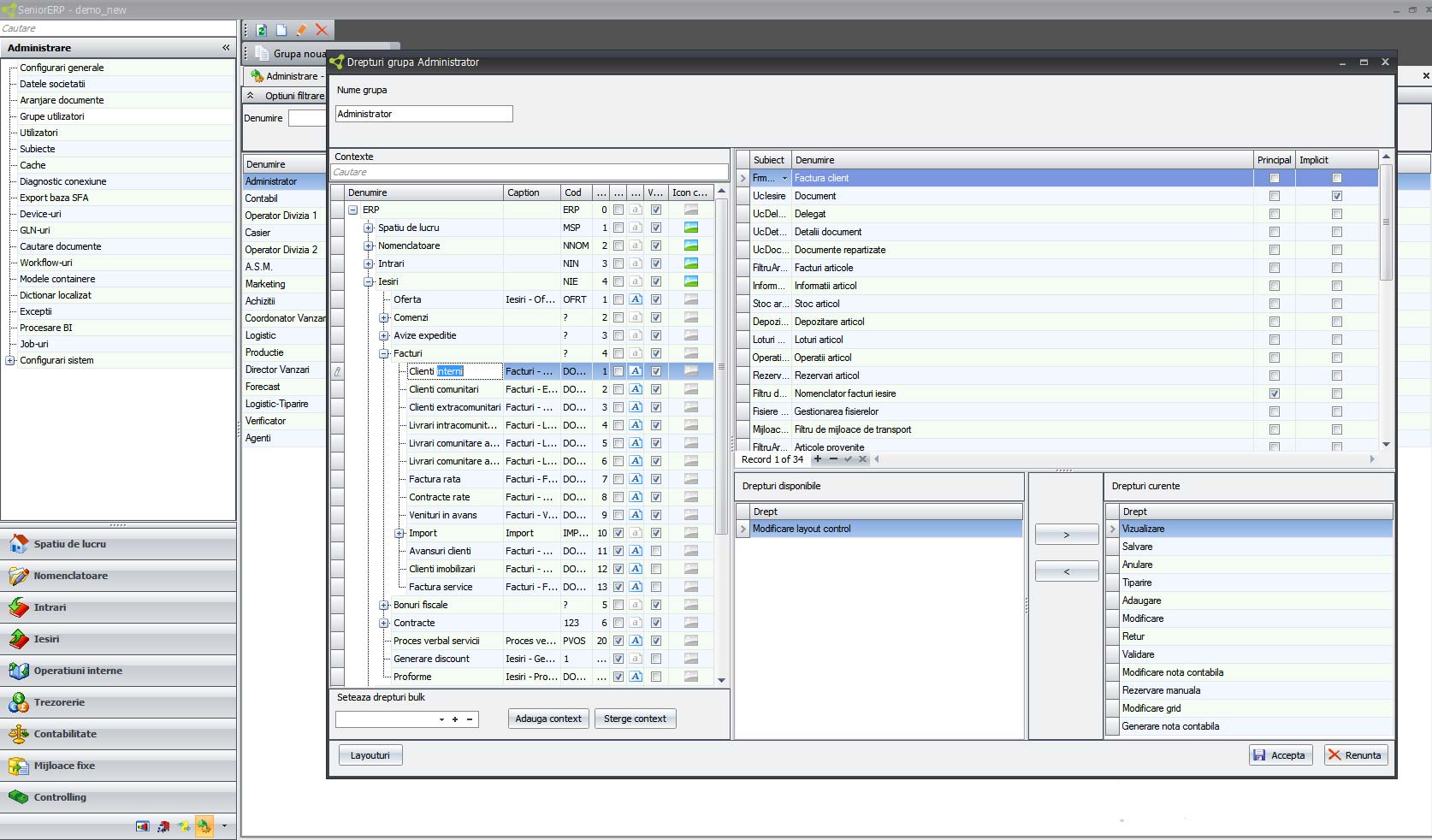Screen dimensions: 1432x840
Task: Open the Controlling module
Action: [x=118, y=797]
